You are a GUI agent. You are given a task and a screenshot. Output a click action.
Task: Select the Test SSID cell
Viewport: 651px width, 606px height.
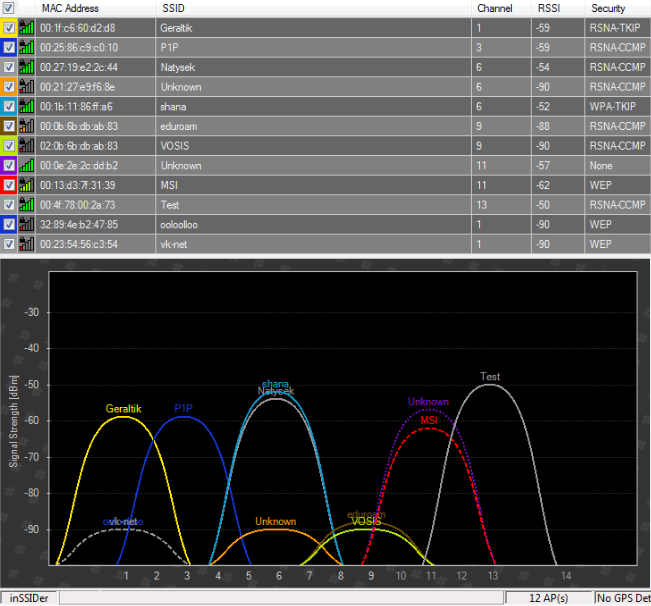point(313,205)
